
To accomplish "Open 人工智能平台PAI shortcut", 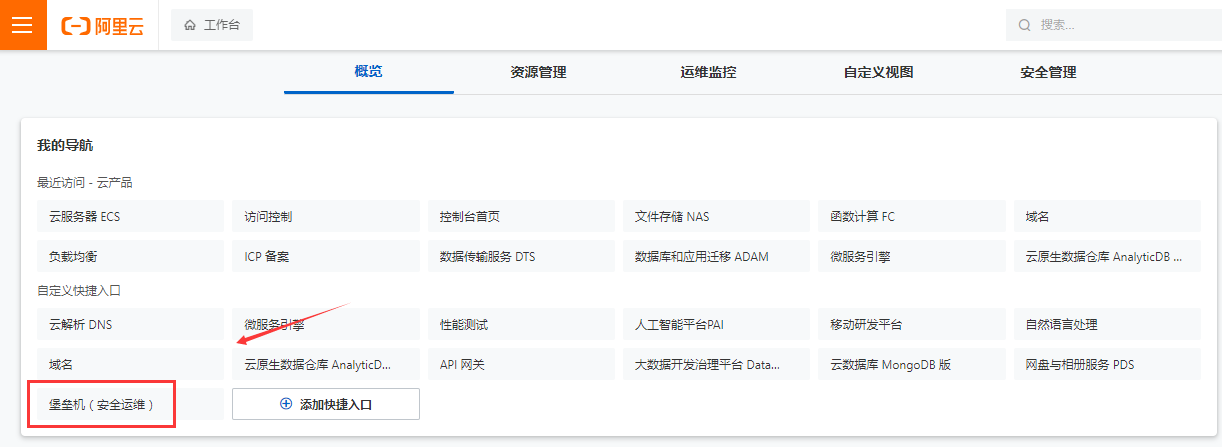I will [716, 325].
